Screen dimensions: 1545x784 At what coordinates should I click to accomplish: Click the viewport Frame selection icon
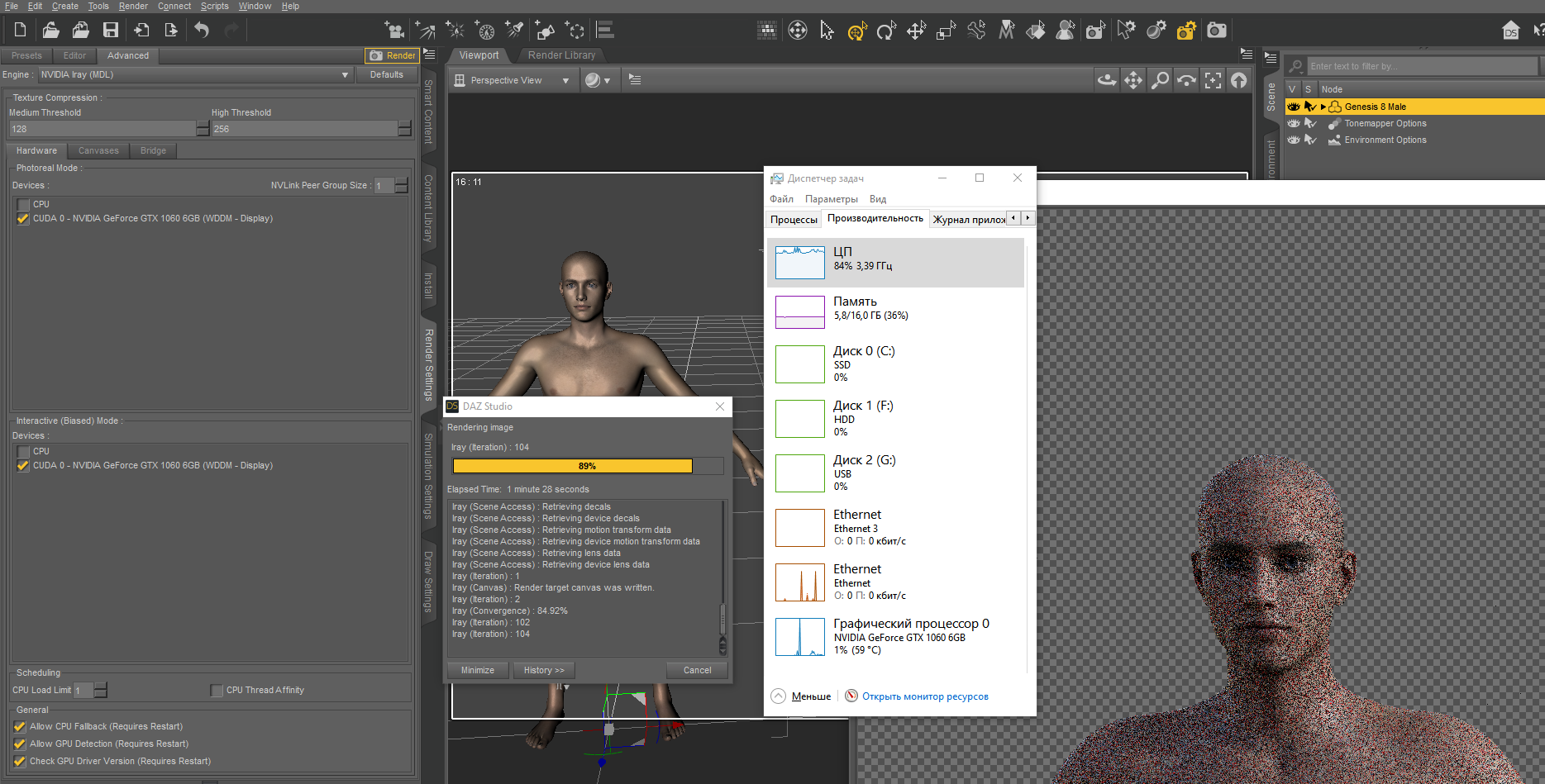(1213, 80)
